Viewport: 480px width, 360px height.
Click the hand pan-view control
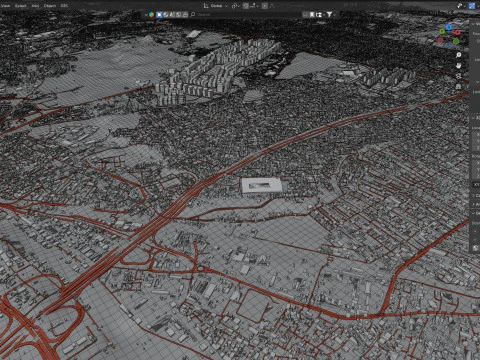tap(459, 66)
